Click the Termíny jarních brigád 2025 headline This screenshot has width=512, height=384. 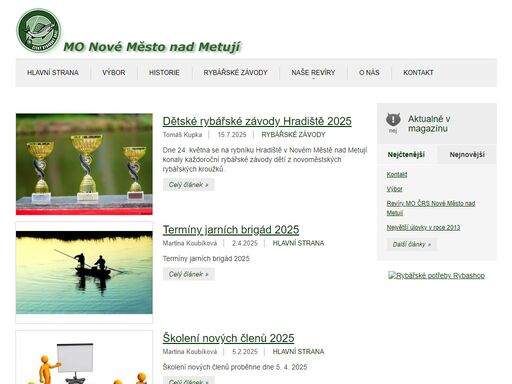click(231, 230)
